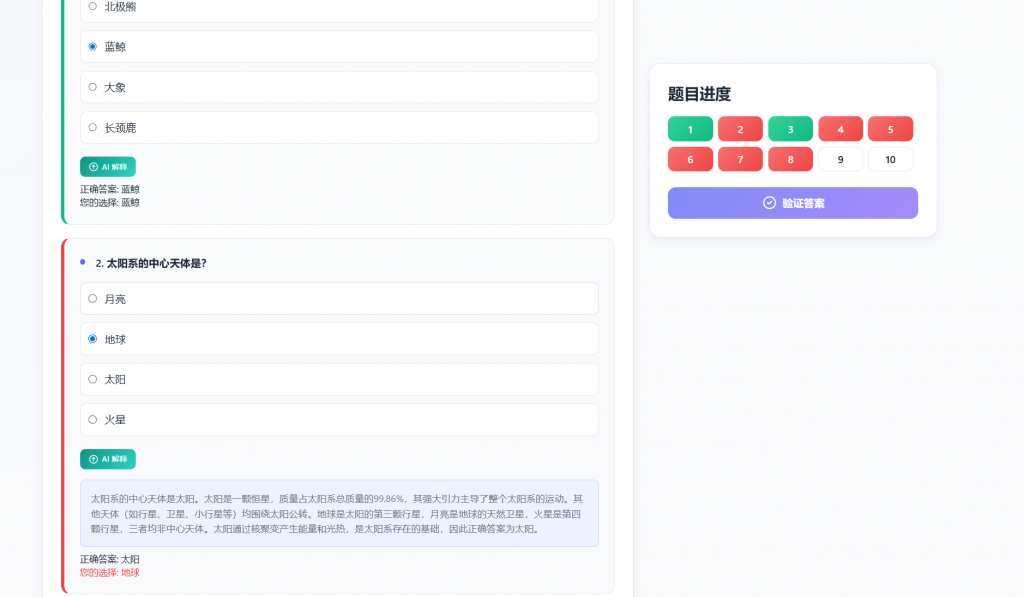Select unanswered question 10 tile
The image size is (1024, 597).
coord(891,159)
